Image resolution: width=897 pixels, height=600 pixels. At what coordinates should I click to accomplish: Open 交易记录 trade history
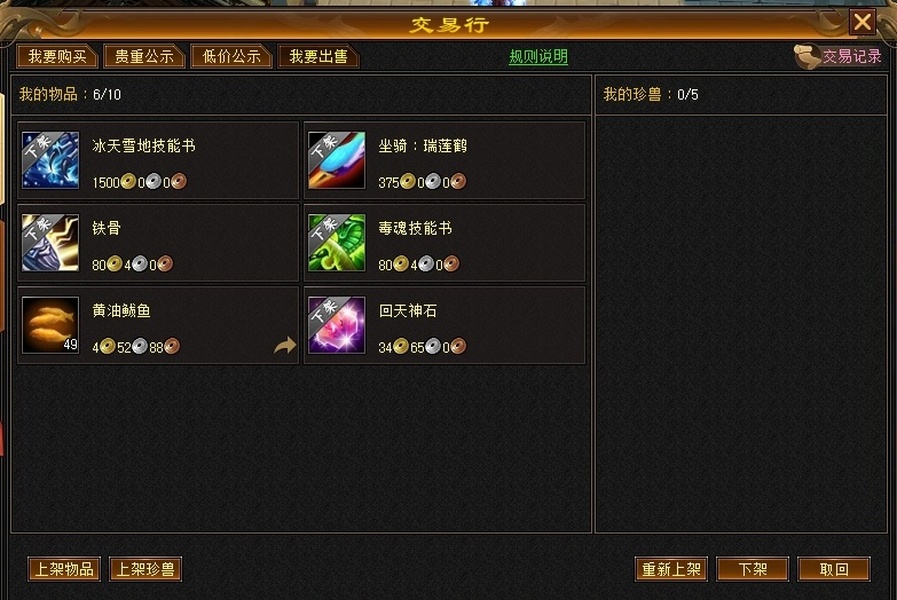coord(852,56)
